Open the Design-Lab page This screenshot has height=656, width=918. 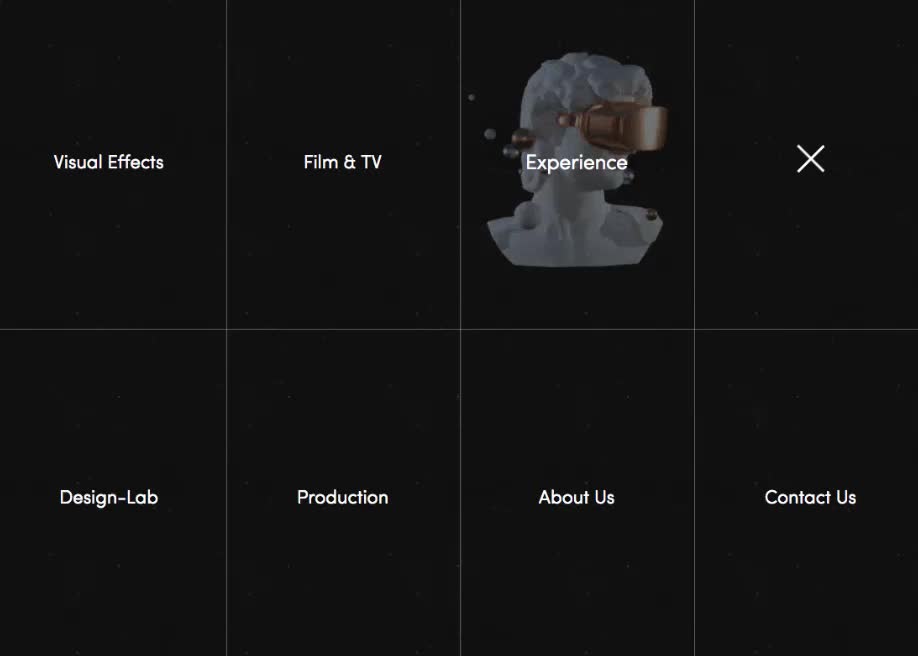click(109, 497)
